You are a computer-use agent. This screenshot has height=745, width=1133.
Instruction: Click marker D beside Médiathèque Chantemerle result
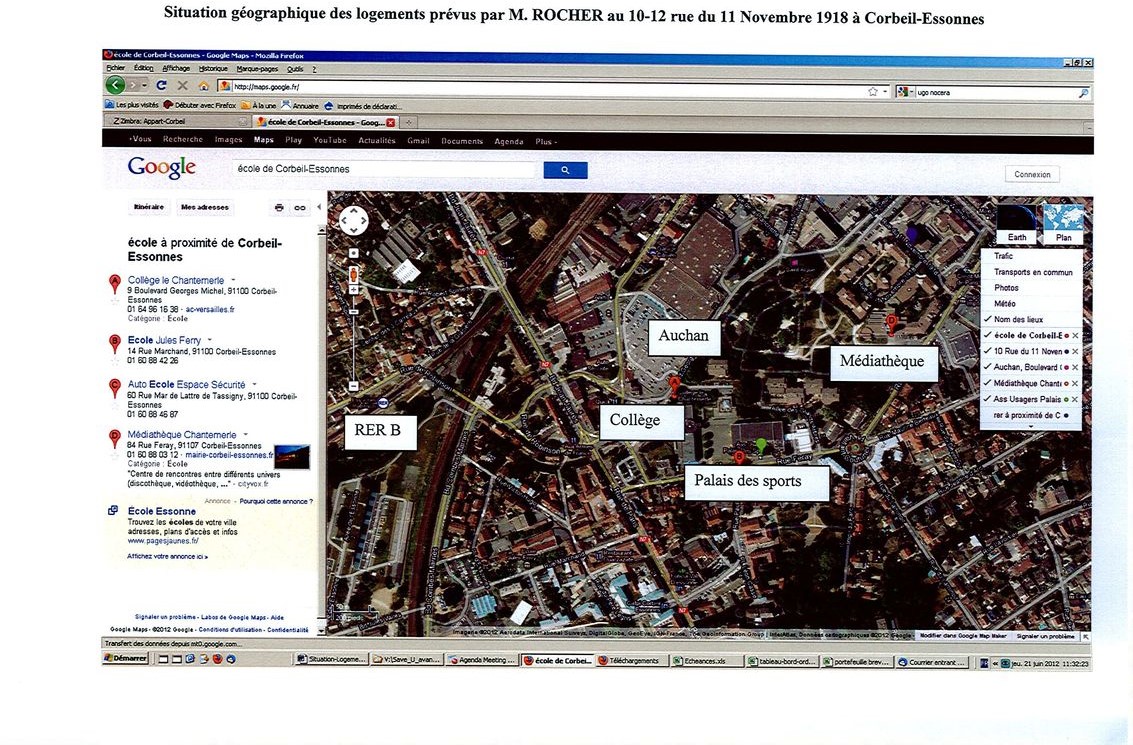[114, 438]
